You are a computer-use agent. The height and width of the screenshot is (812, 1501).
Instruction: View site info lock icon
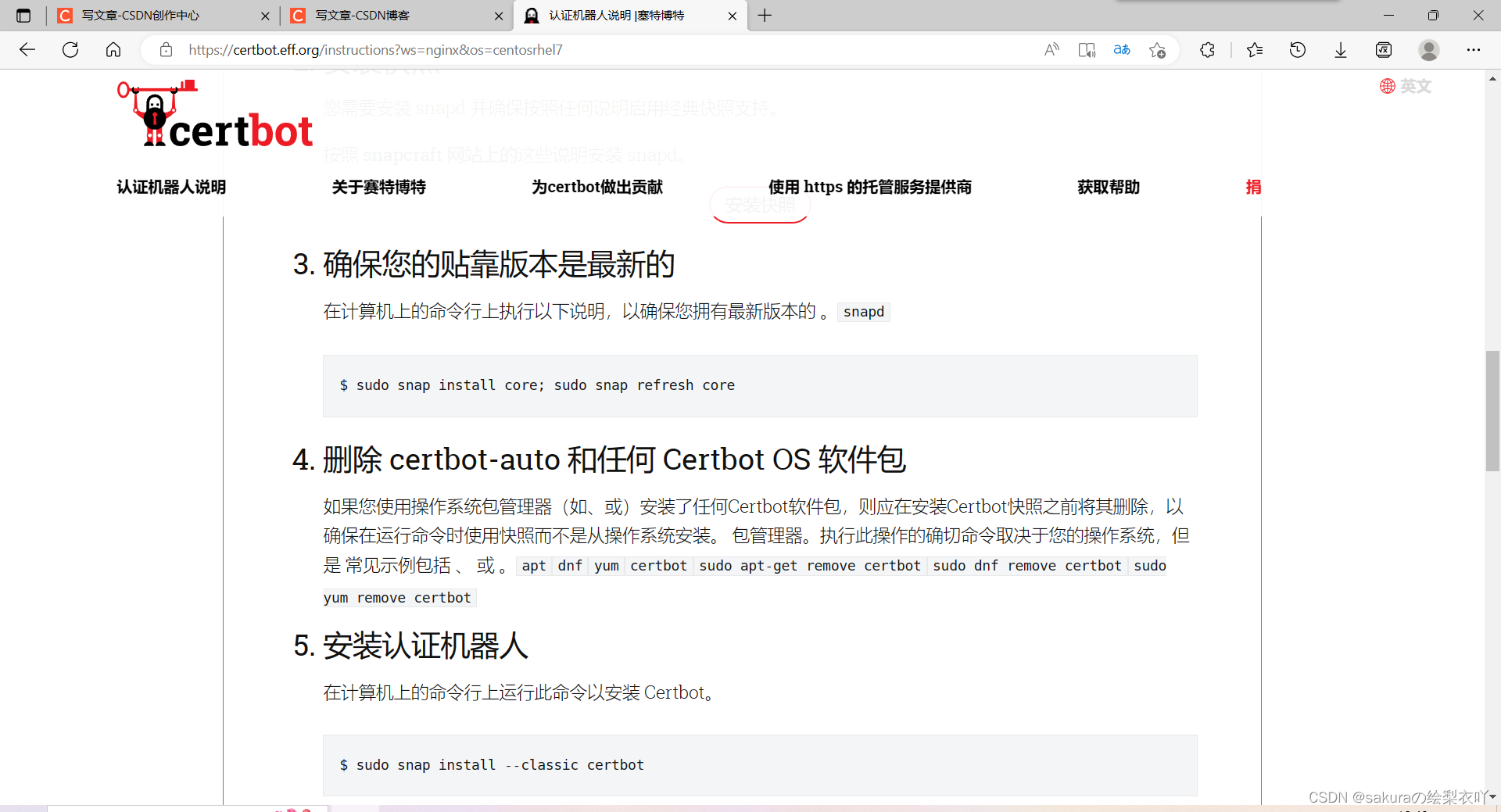click(x=166, y=50)
